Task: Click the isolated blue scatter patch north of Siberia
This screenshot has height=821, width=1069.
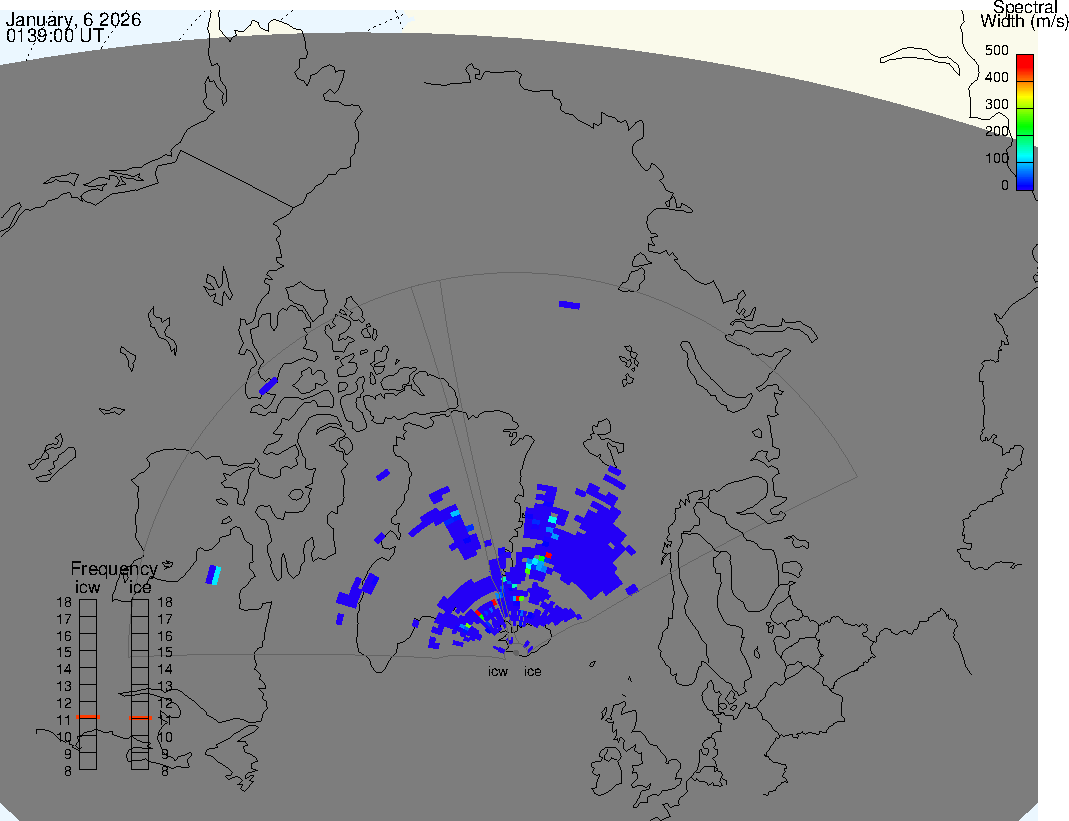Action: pos(569,305)
